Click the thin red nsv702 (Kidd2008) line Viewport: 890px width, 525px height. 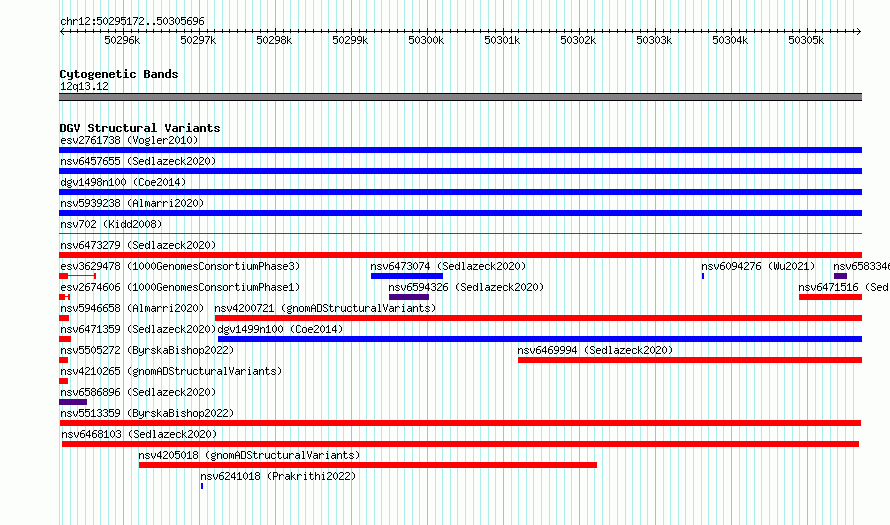pyautogui.click(x=460, y=233)
